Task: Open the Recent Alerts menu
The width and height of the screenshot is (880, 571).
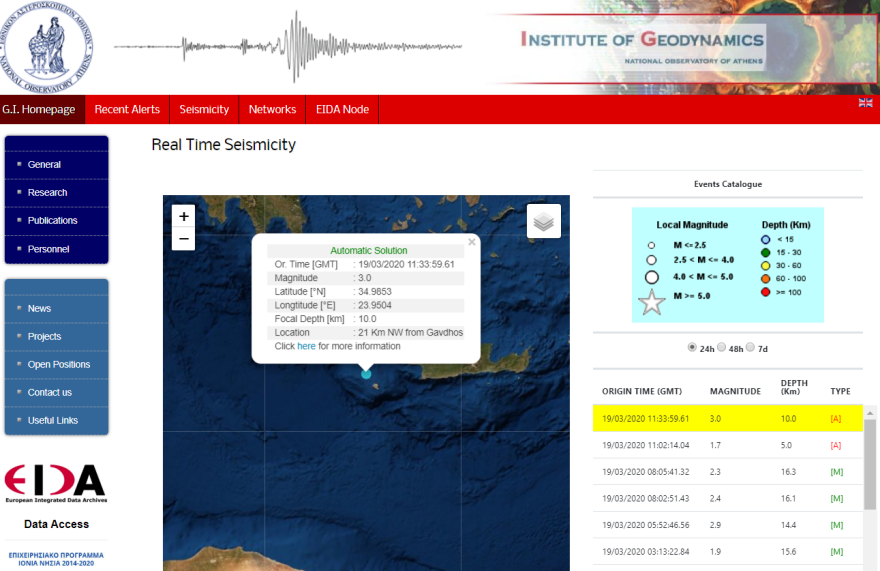Action: (x=127, y=110)
